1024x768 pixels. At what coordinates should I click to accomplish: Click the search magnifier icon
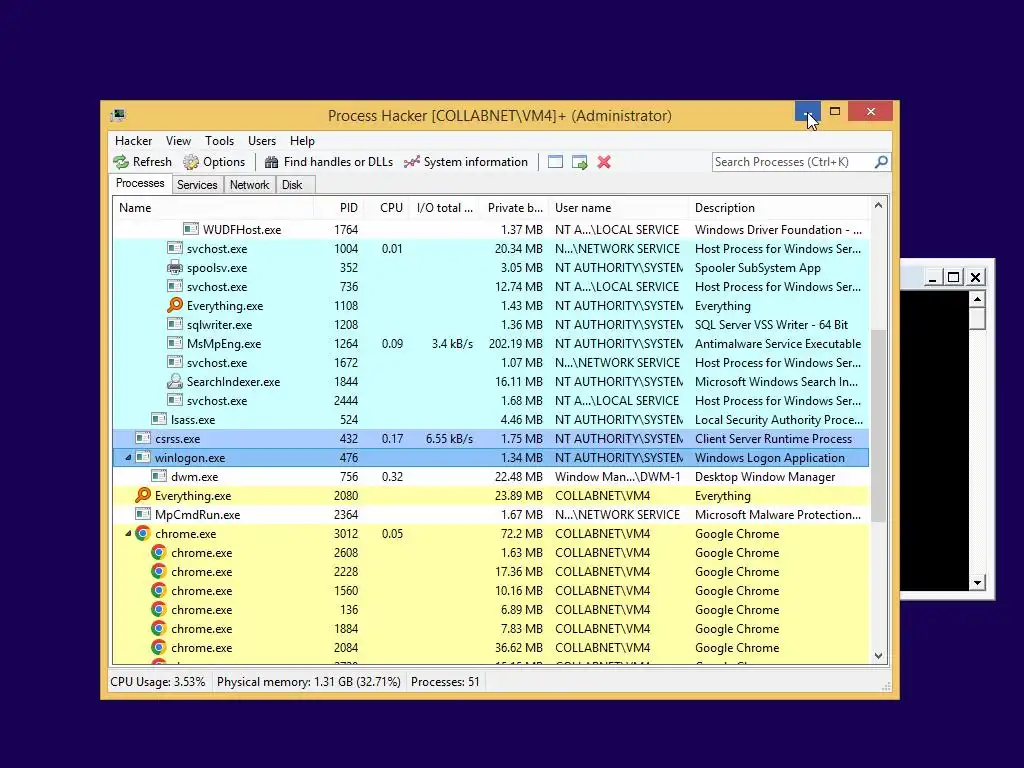[881, 161]
